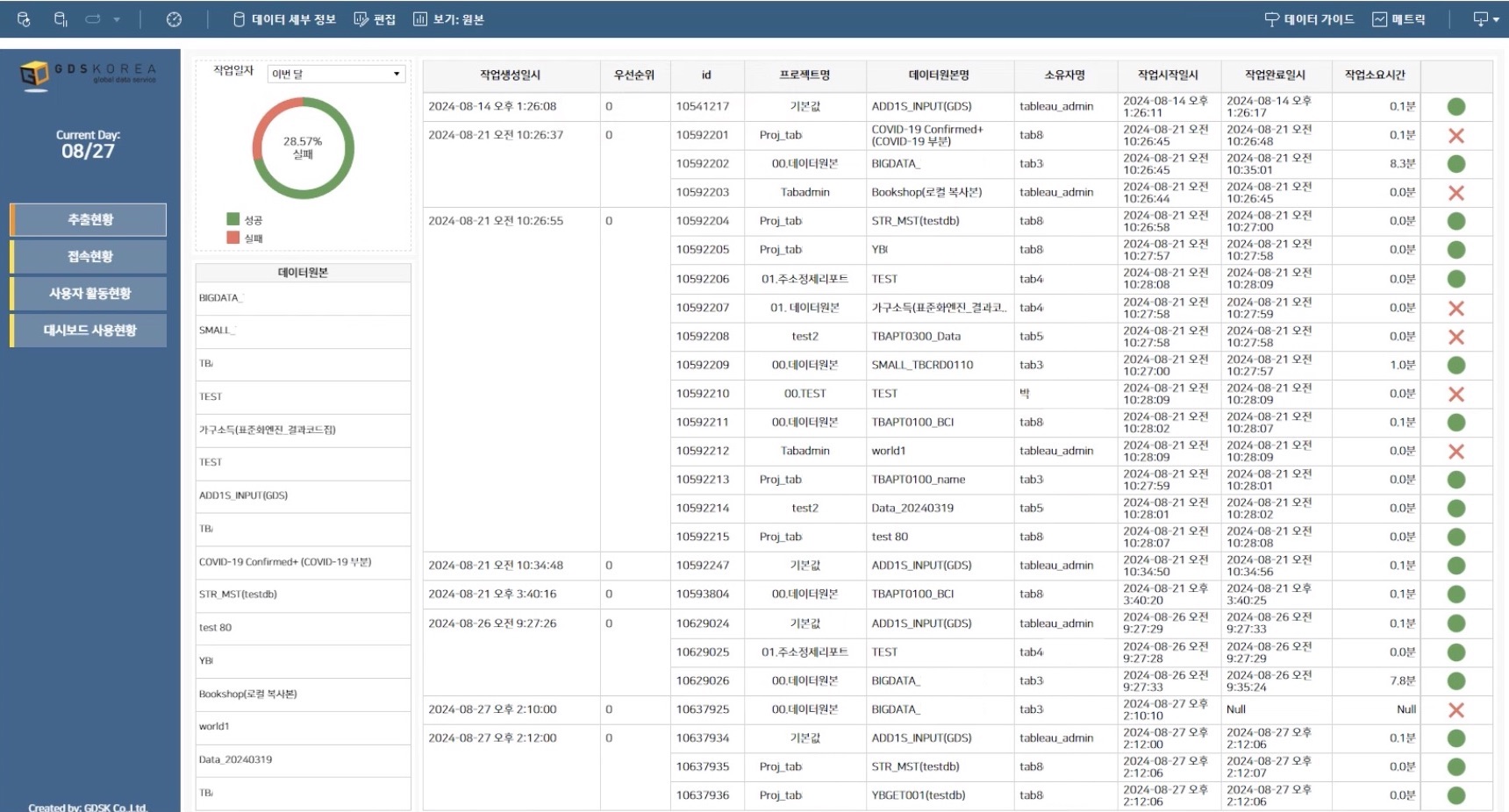Select STR_MST(testdb) in the 데이터원본 list
Screen dimensions: 1509x812
coord(303,595)
